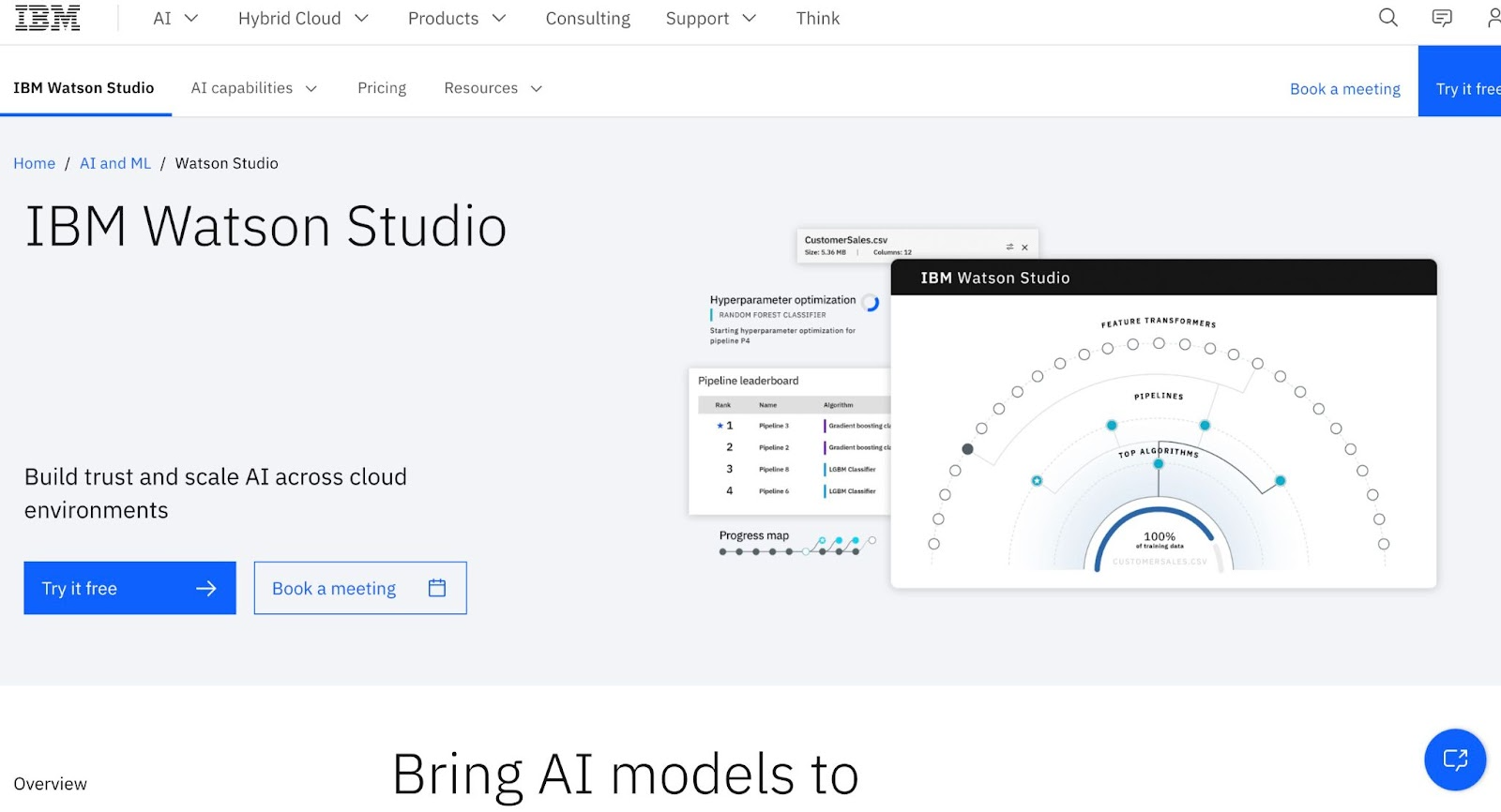Click the Watson Studio illustration panel
This screenshot has width=1501, height=812.
coord(1163,424)
